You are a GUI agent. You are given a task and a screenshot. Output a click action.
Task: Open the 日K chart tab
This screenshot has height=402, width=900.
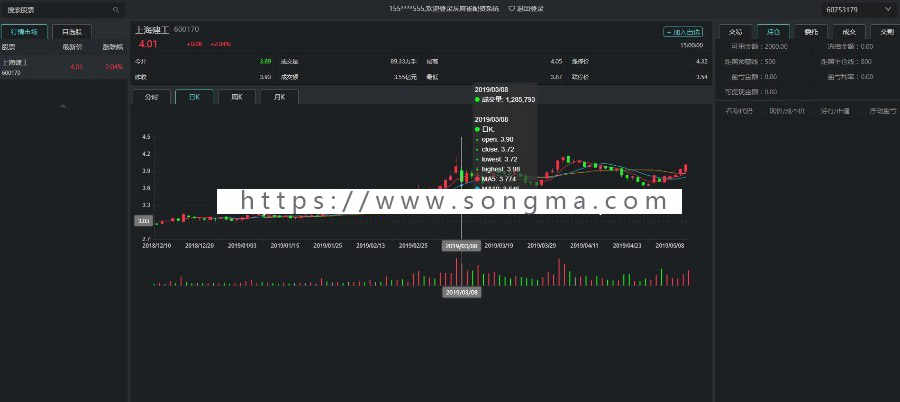(x=194, y=96)
